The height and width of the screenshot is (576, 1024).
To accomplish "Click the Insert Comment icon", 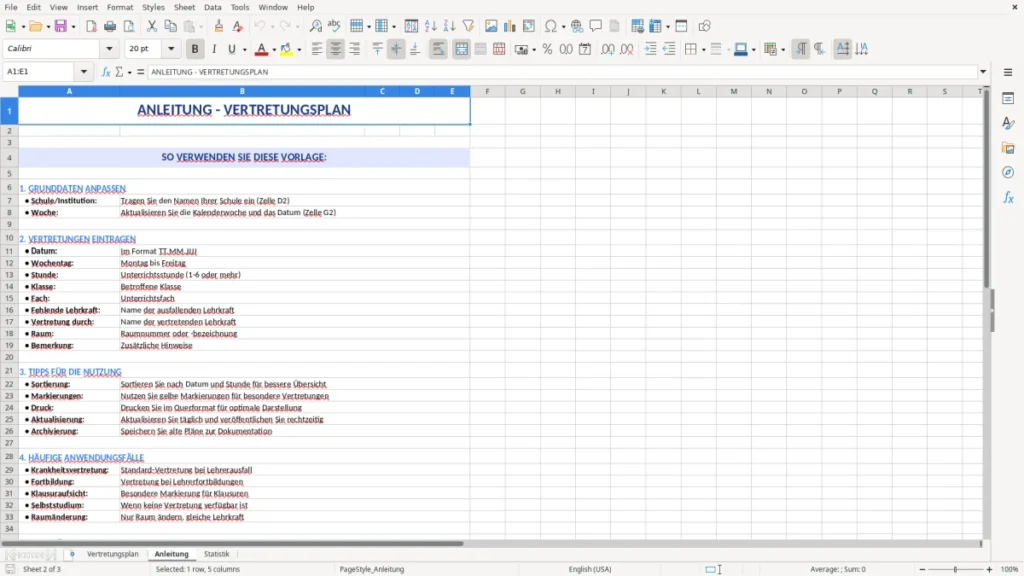I will point(596,26).
